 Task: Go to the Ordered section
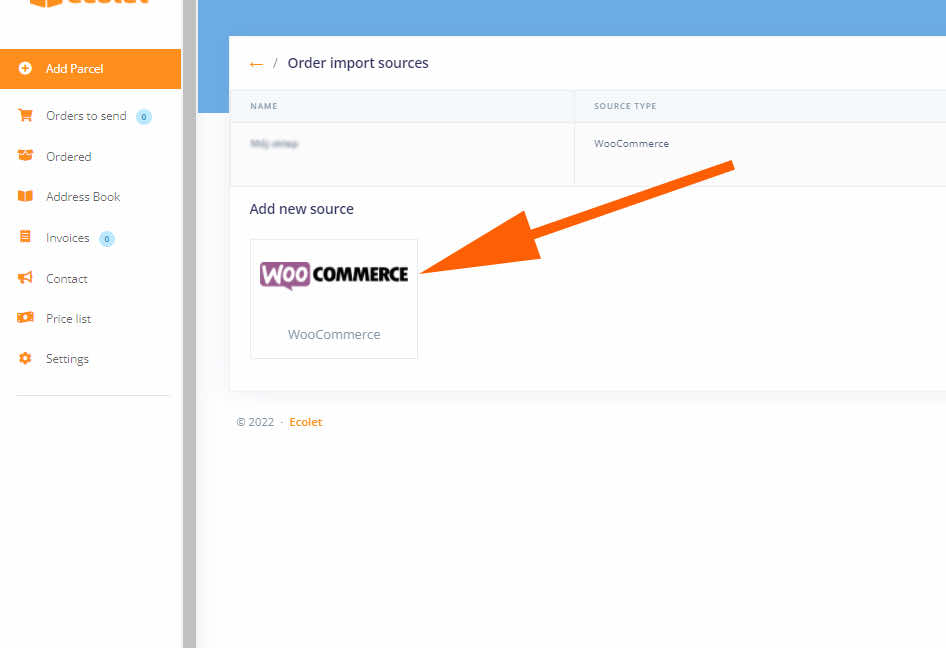(69, 157)
